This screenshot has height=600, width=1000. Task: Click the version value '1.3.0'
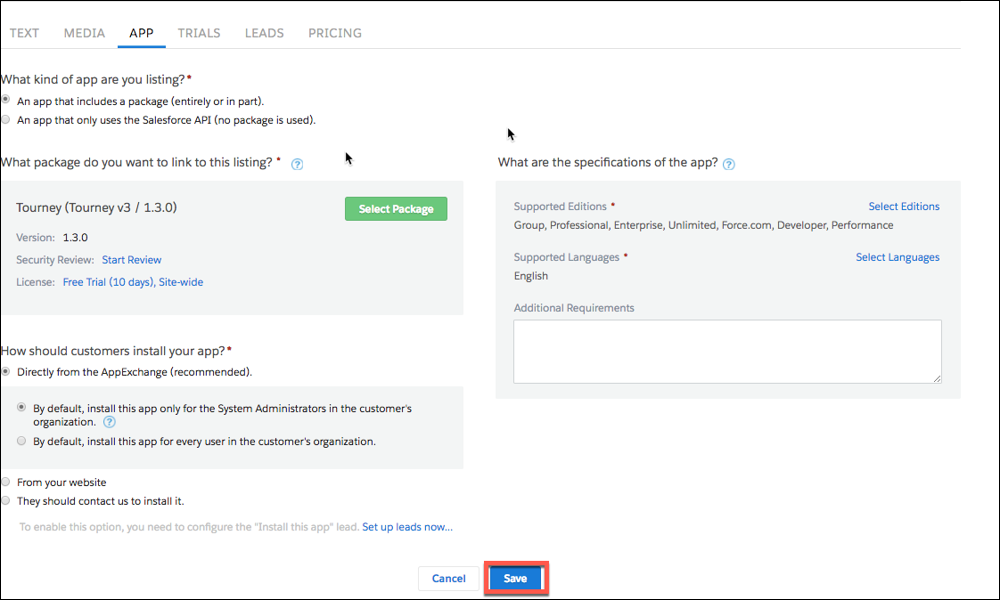coord(75,238)
